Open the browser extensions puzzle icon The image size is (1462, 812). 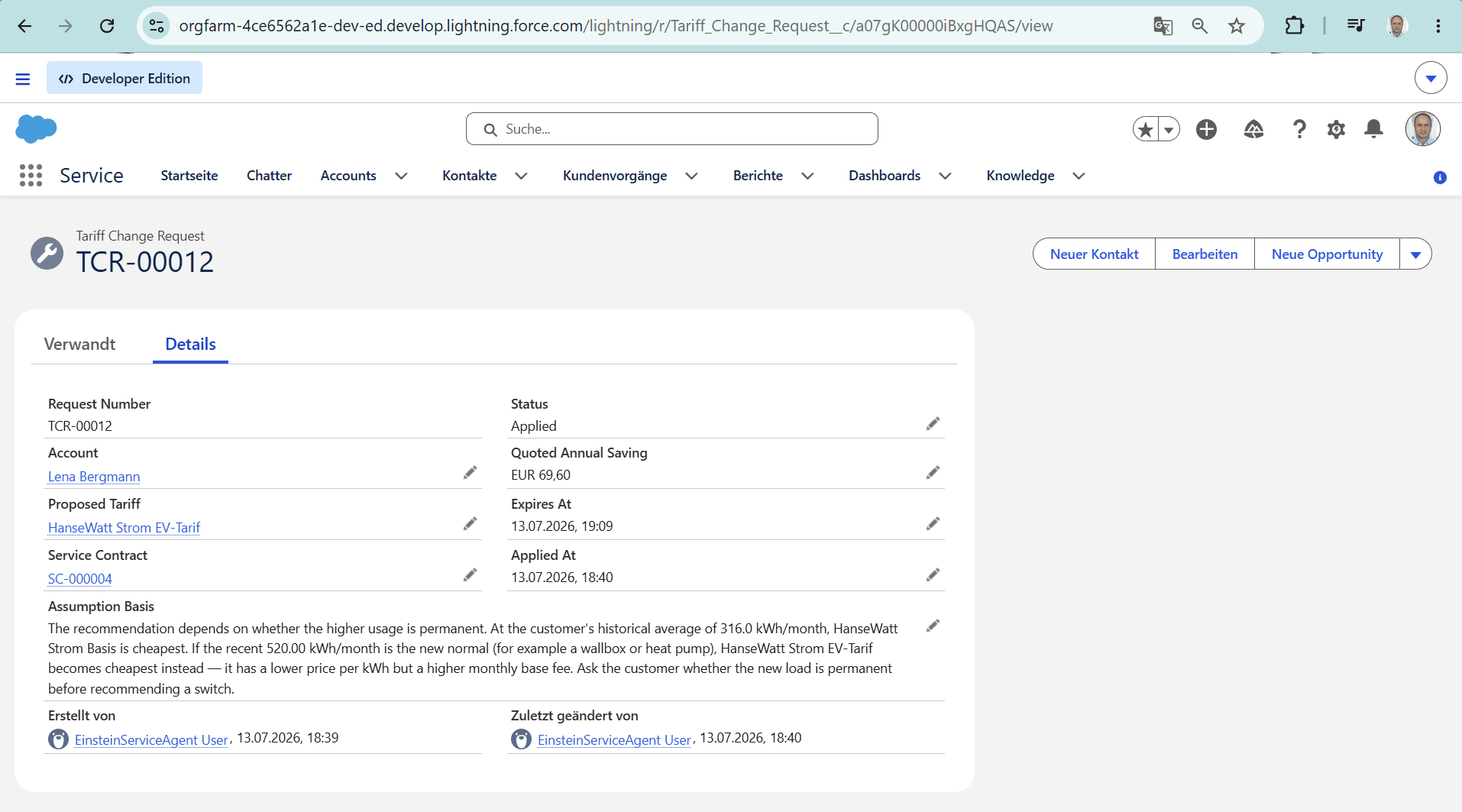click(1294, 26)
